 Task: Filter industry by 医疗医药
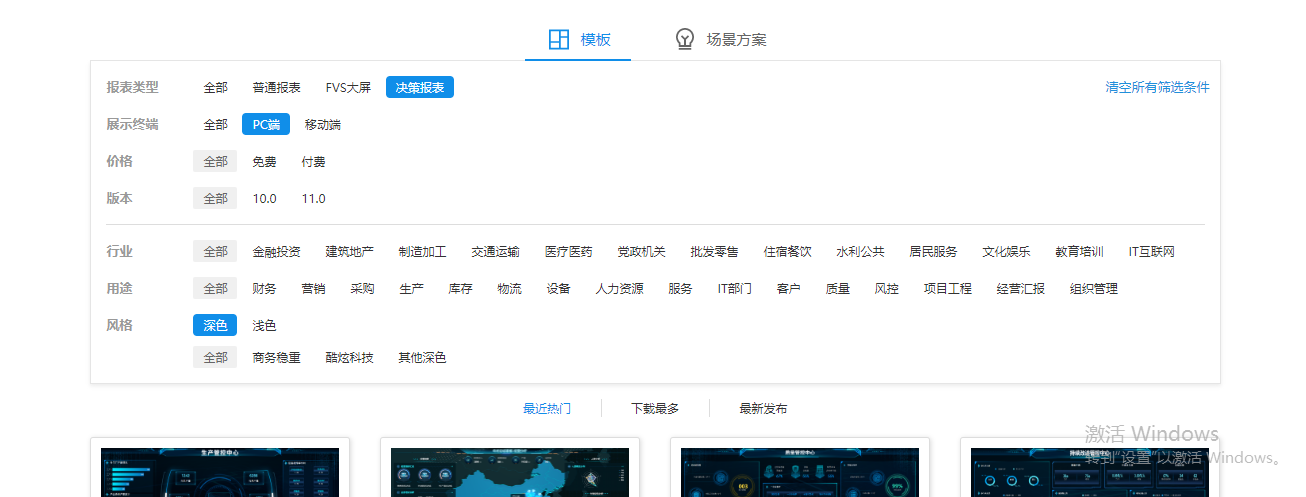568,251
